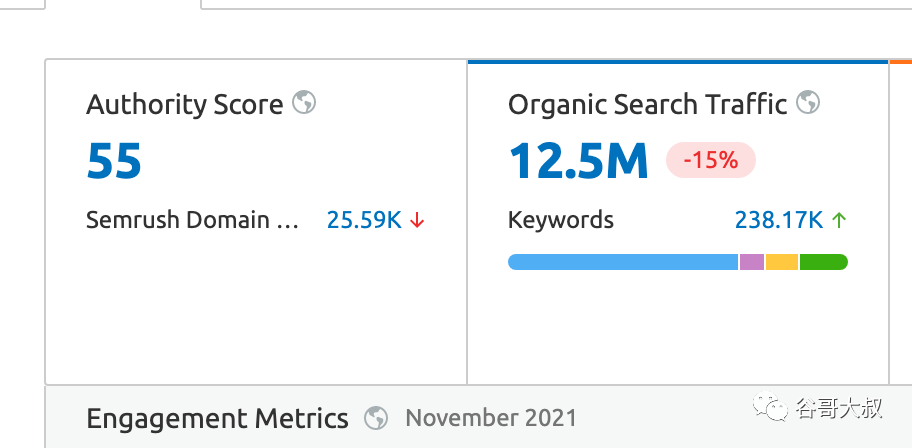Click the truncated Semrush Domain label

tap(192, 220)
